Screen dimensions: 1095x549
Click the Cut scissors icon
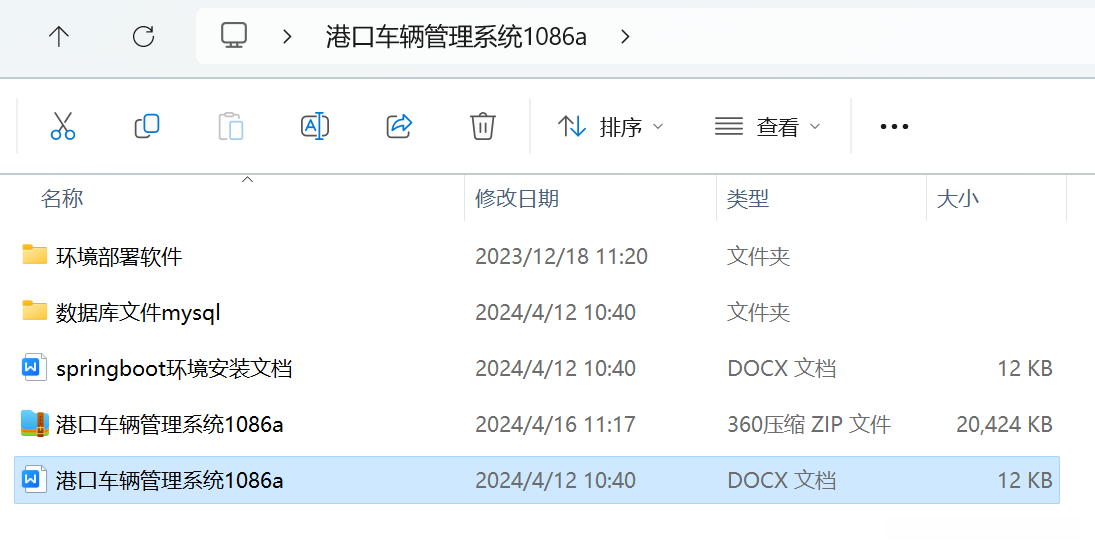pyautogui.click(x=62, y=126)
